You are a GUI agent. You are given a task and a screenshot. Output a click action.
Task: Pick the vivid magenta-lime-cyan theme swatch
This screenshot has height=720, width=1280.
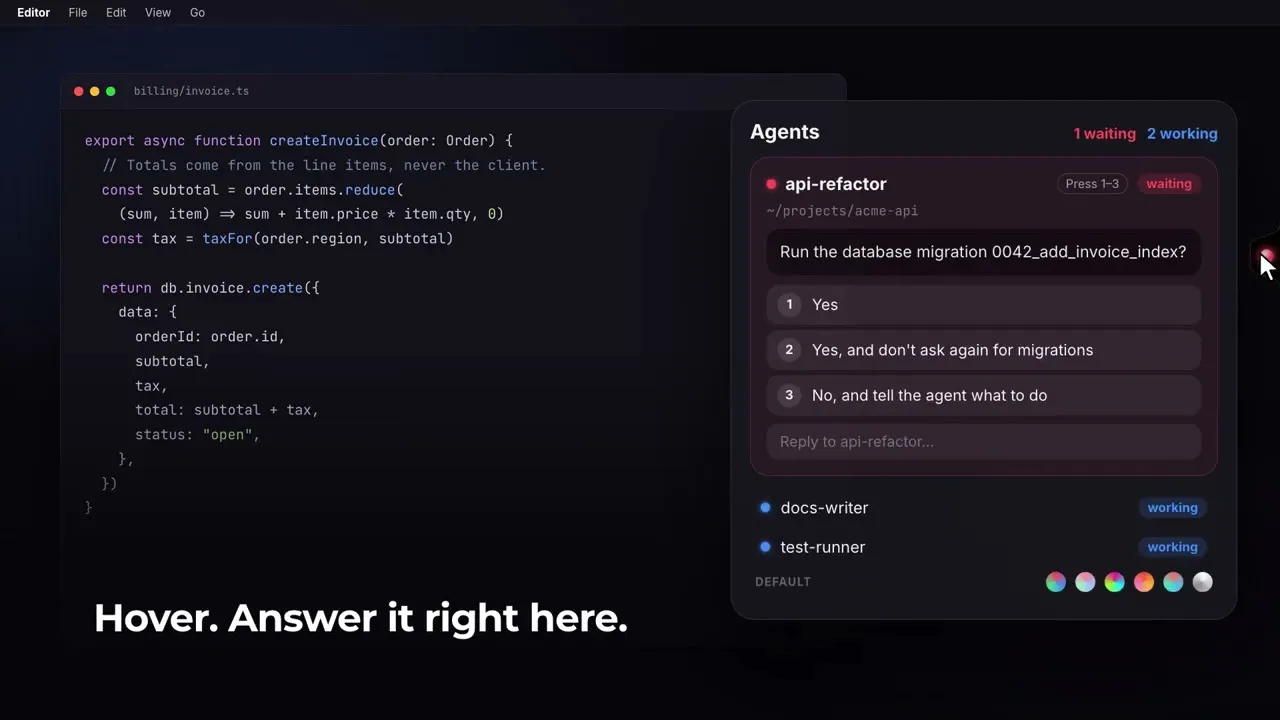tap(1114, 582)
